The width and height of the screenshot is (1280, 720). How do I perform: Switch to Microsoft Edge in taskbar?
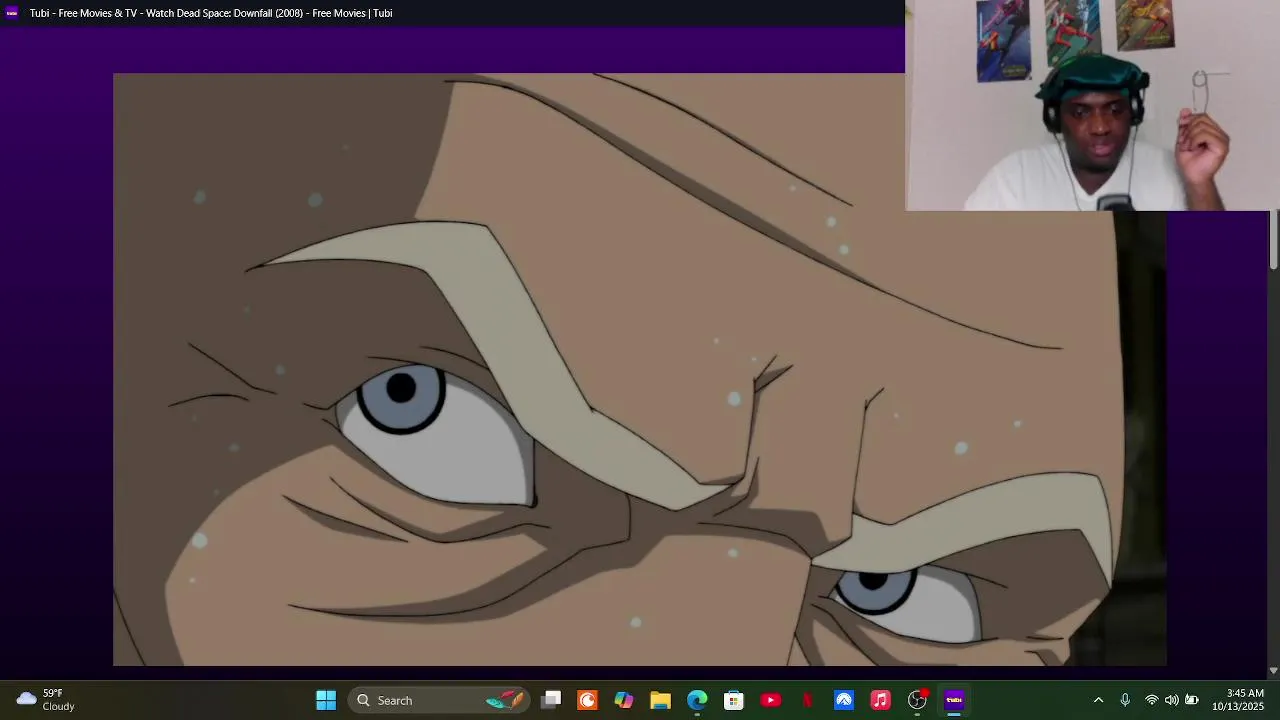697,700
